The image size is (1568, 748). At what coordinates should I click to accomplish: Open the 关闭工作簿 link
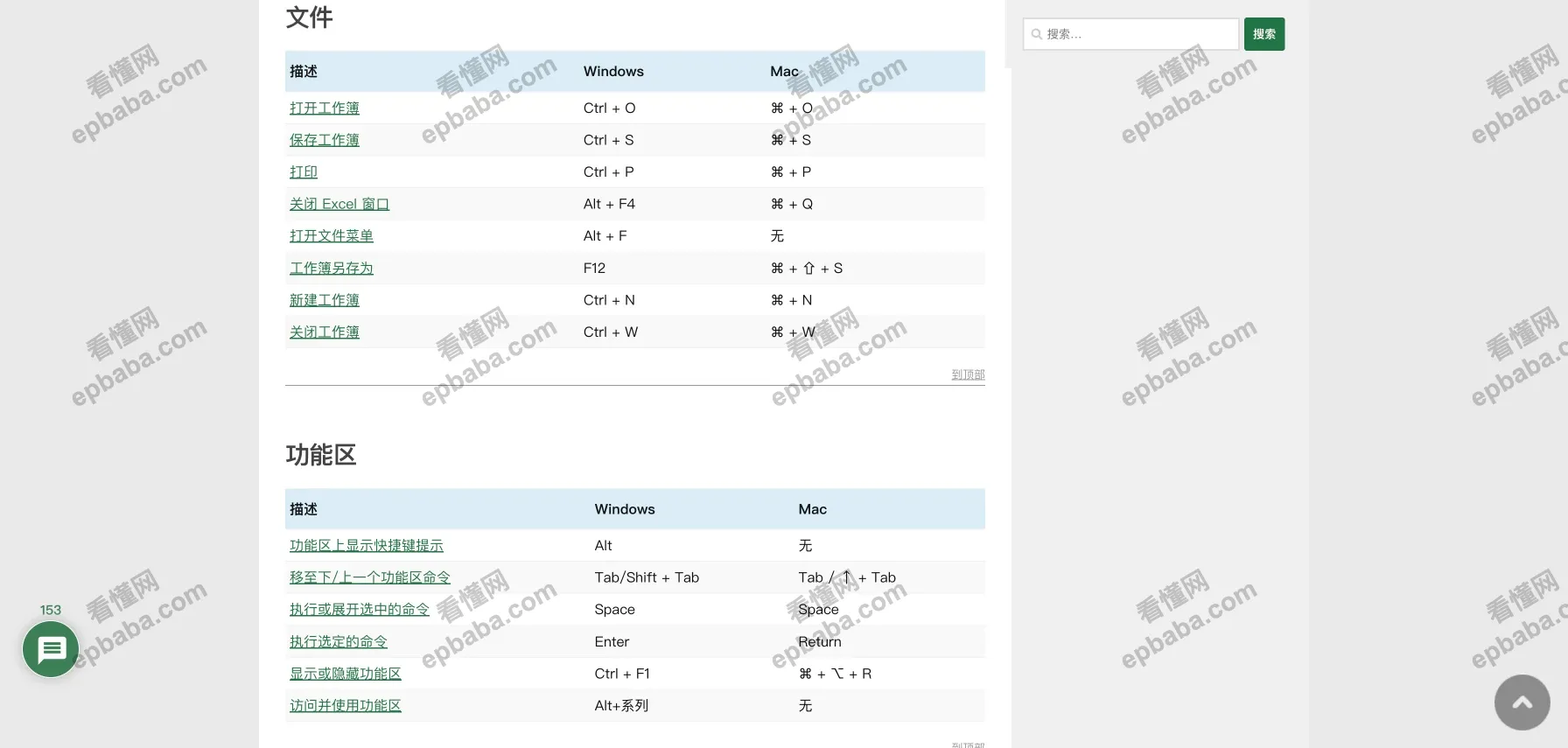click(x=324, y=332)
